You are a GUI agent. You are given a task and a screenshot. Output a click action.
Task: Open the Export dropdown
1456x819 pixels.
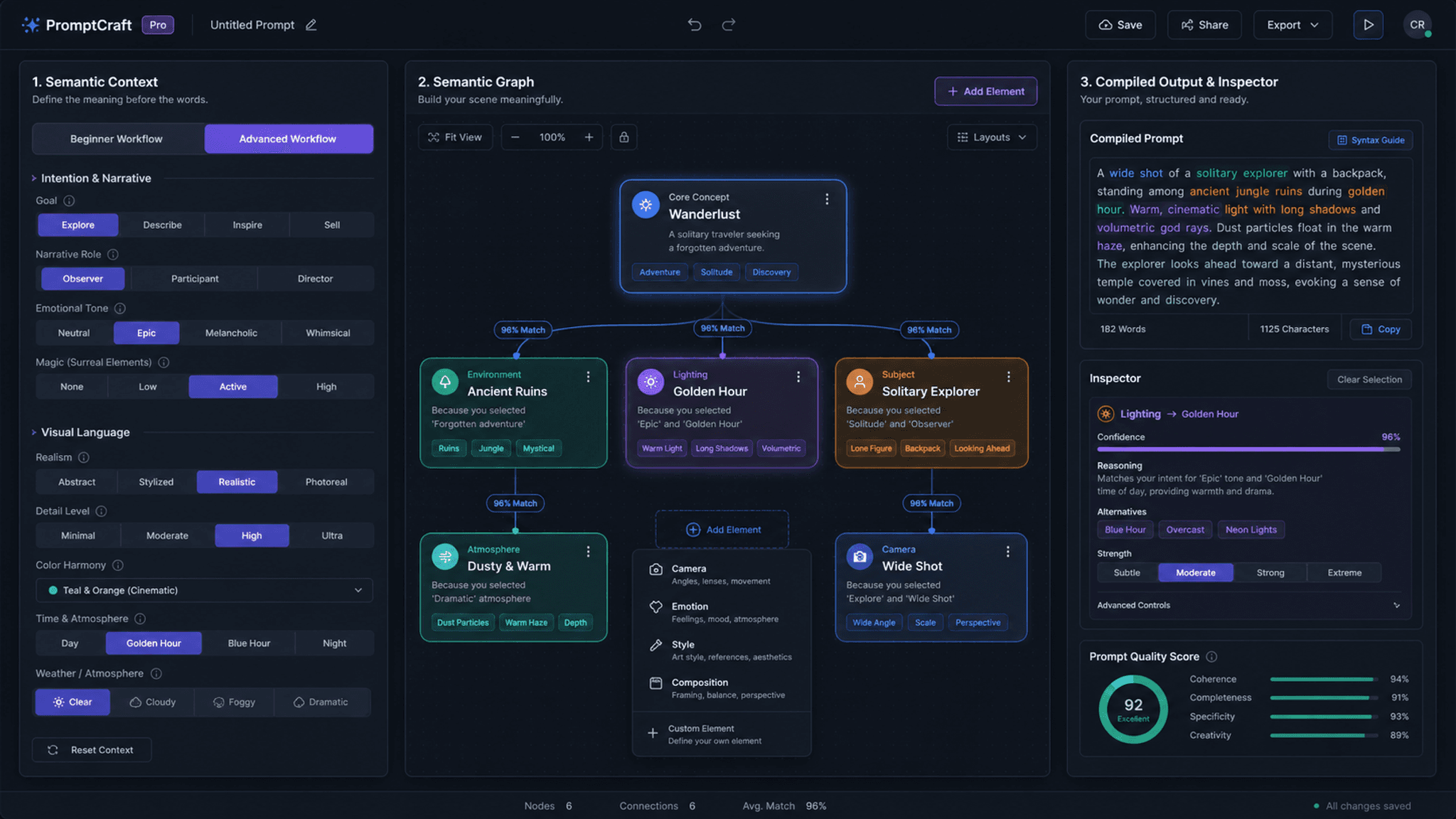coord(1292,25)
